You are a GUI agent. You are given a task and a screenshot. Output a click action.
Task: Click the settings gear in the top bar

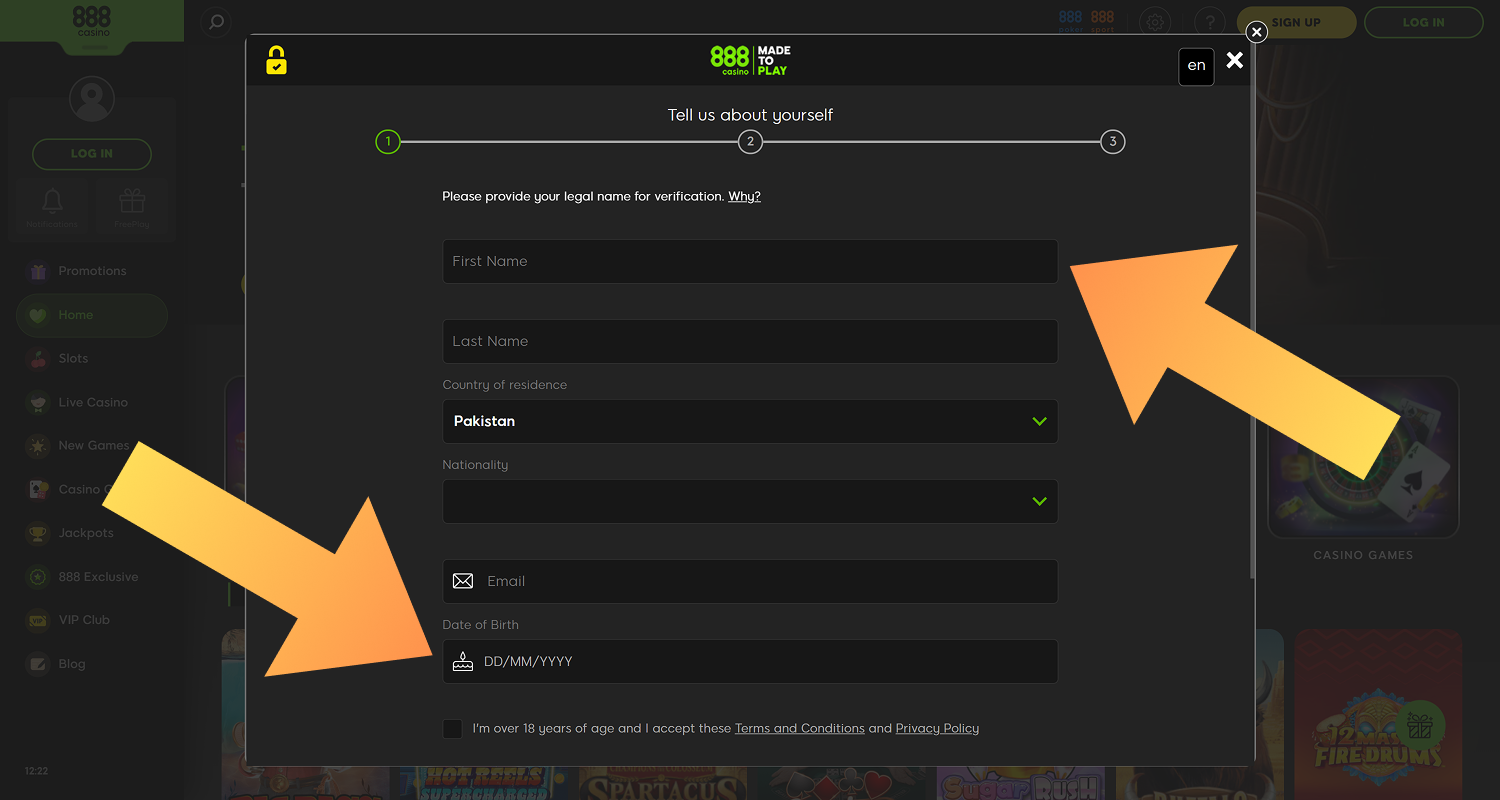pyautogui.click(x=1155, y=21)
